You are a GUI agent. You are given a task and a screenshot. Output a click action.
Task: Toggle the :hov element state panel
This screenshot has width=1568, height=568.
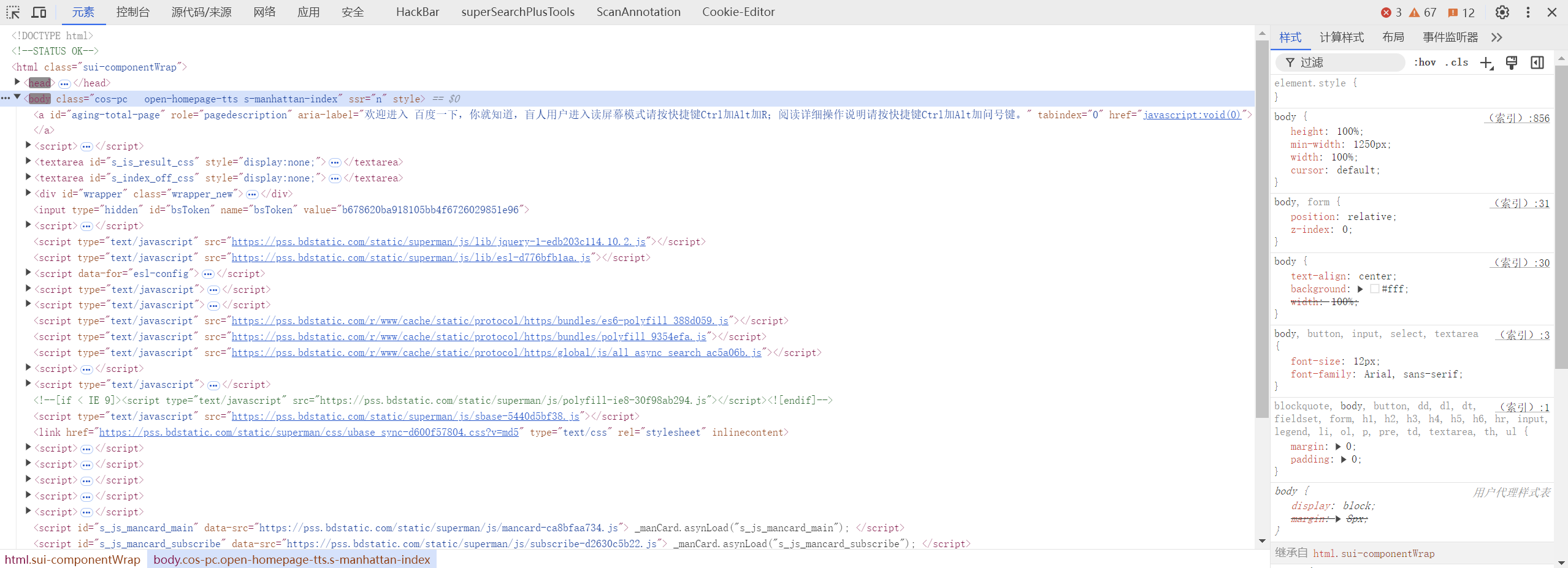(1425, 62)
